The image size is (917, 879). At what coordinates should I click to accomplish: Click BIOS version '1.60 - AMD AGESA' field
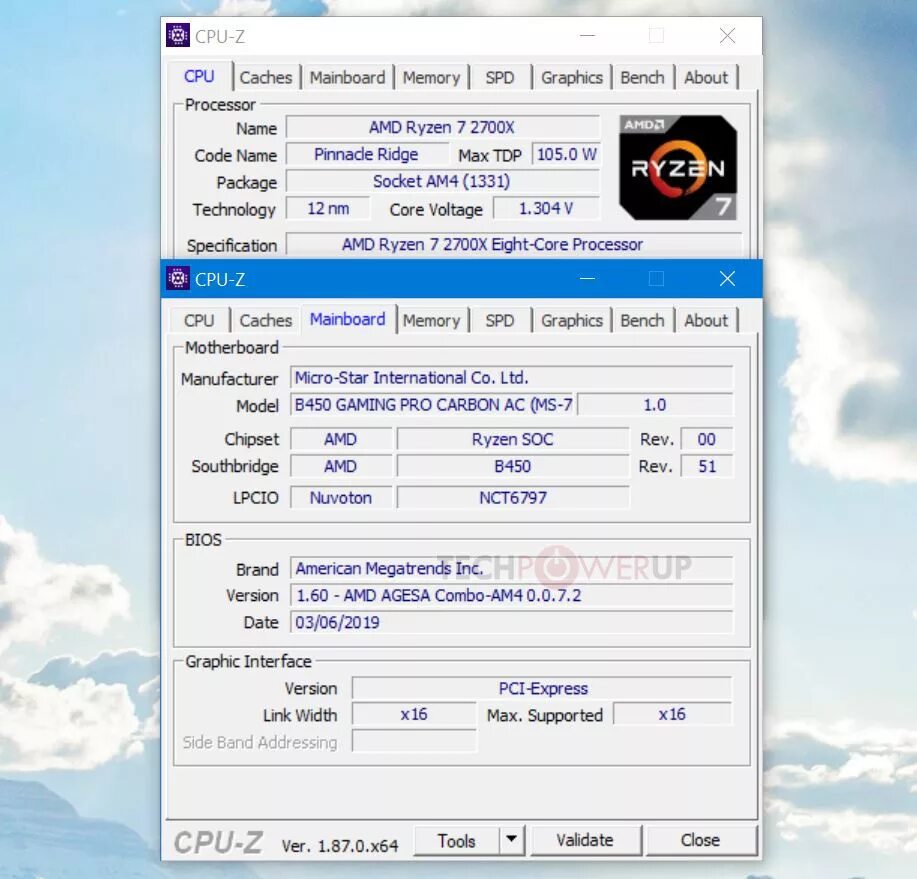pyautogui.click(x=512, y=595)
